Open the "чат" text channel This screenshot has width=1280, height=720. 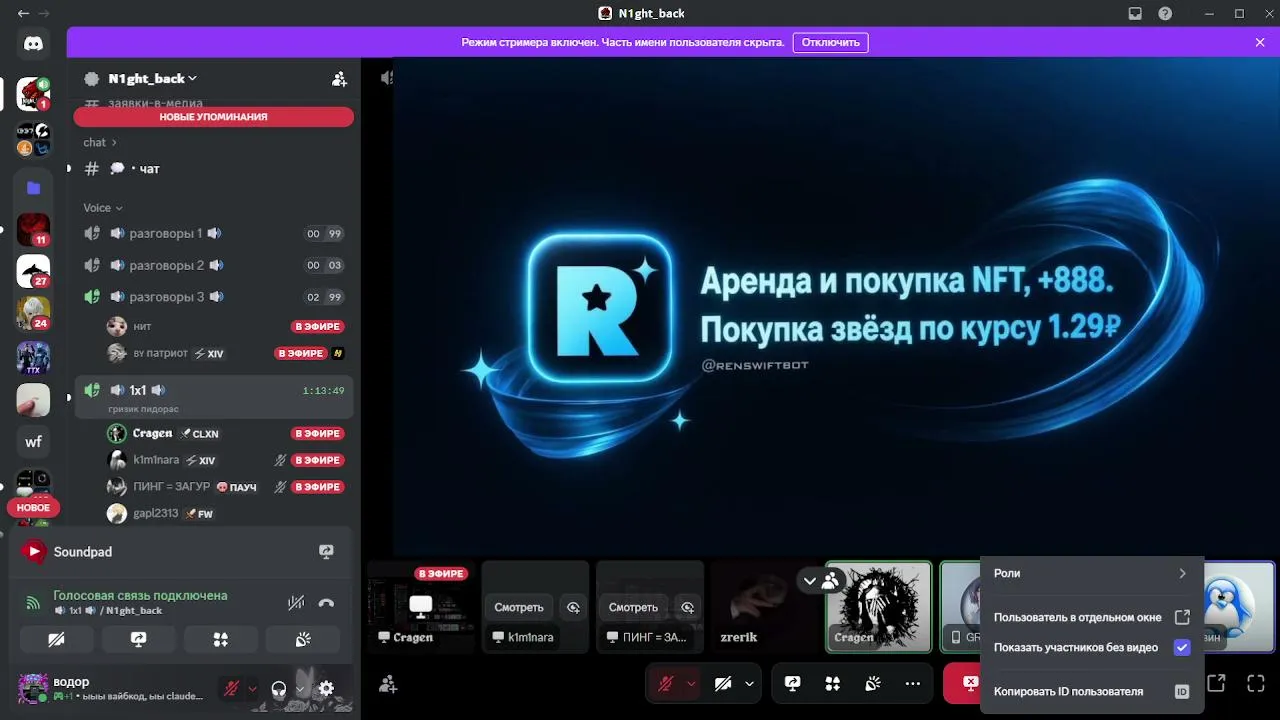point(214,169)
